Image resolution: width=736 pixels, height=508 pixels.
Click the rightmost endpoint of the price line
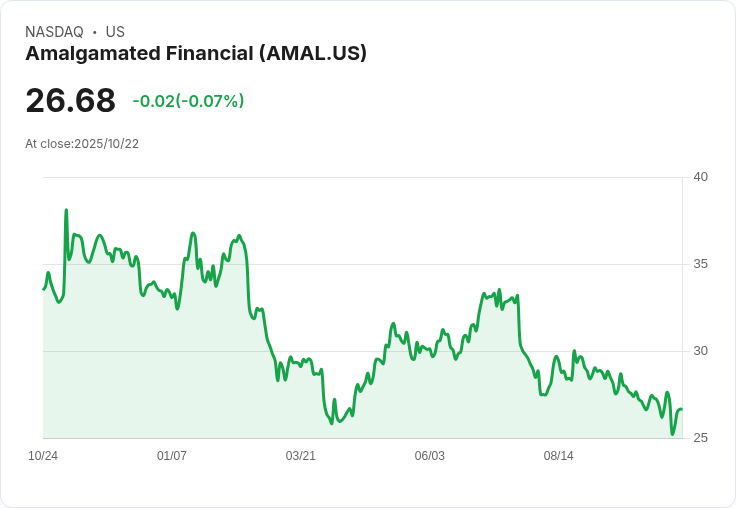click(x=682, y=409)
